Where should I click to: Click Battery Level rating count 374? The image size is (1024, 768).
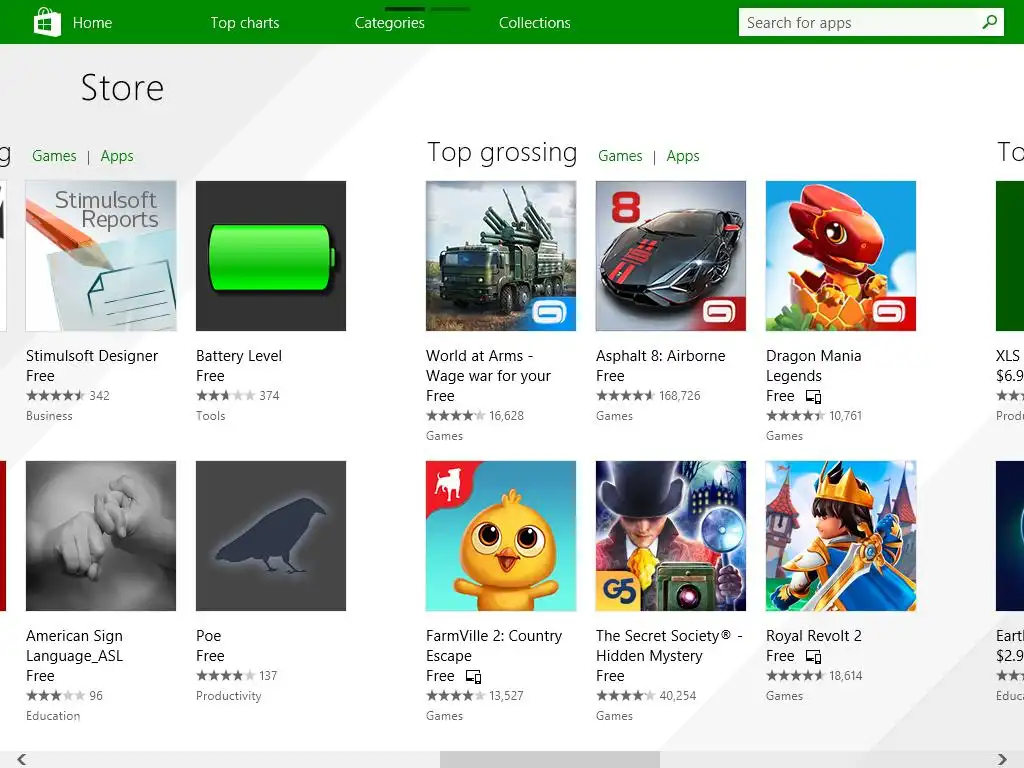[269, 396]
